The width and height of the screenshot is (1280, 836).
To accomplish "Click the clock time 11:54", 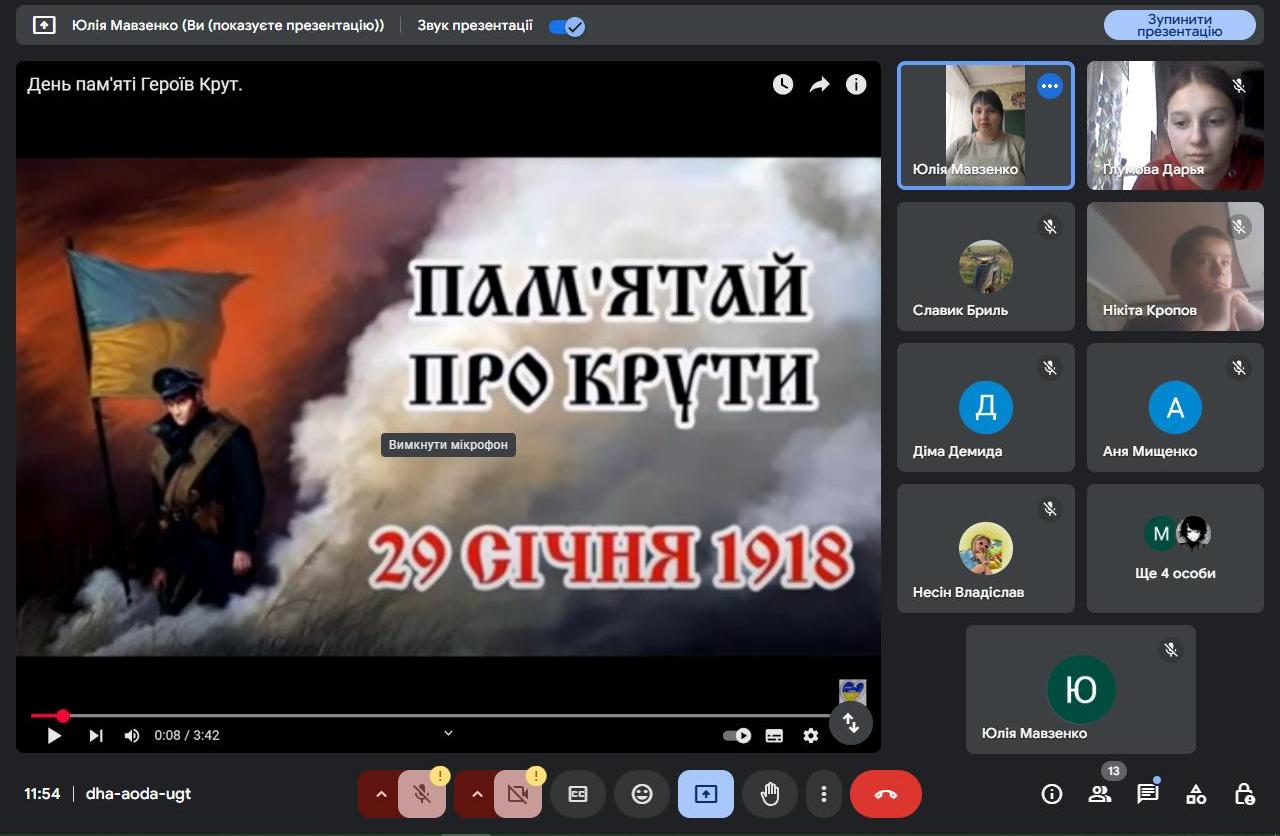I will coord(42,794).
